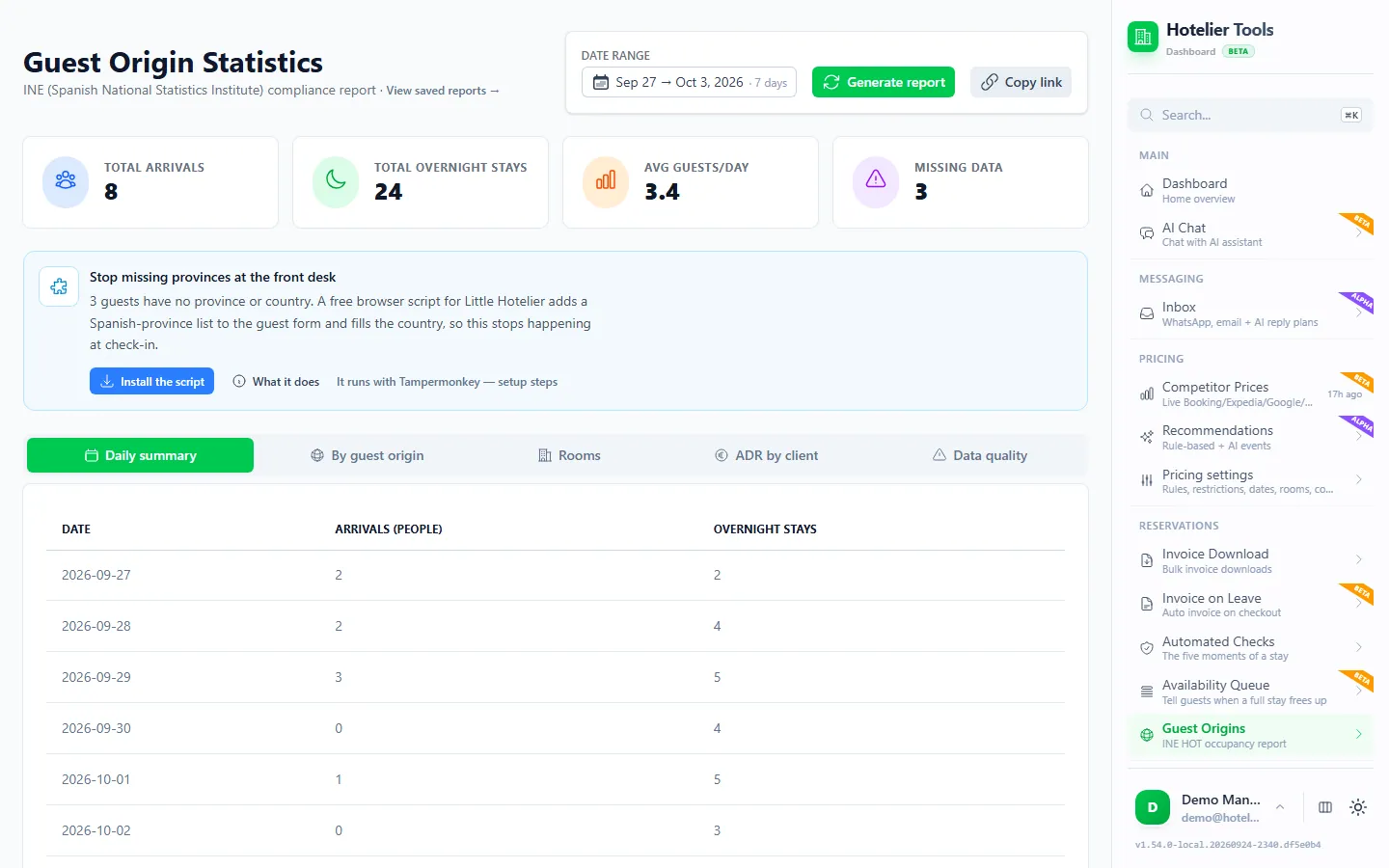Expand the Pricing settings chevron
This screenshot has width=1389, height=868.
(1358, 480)
